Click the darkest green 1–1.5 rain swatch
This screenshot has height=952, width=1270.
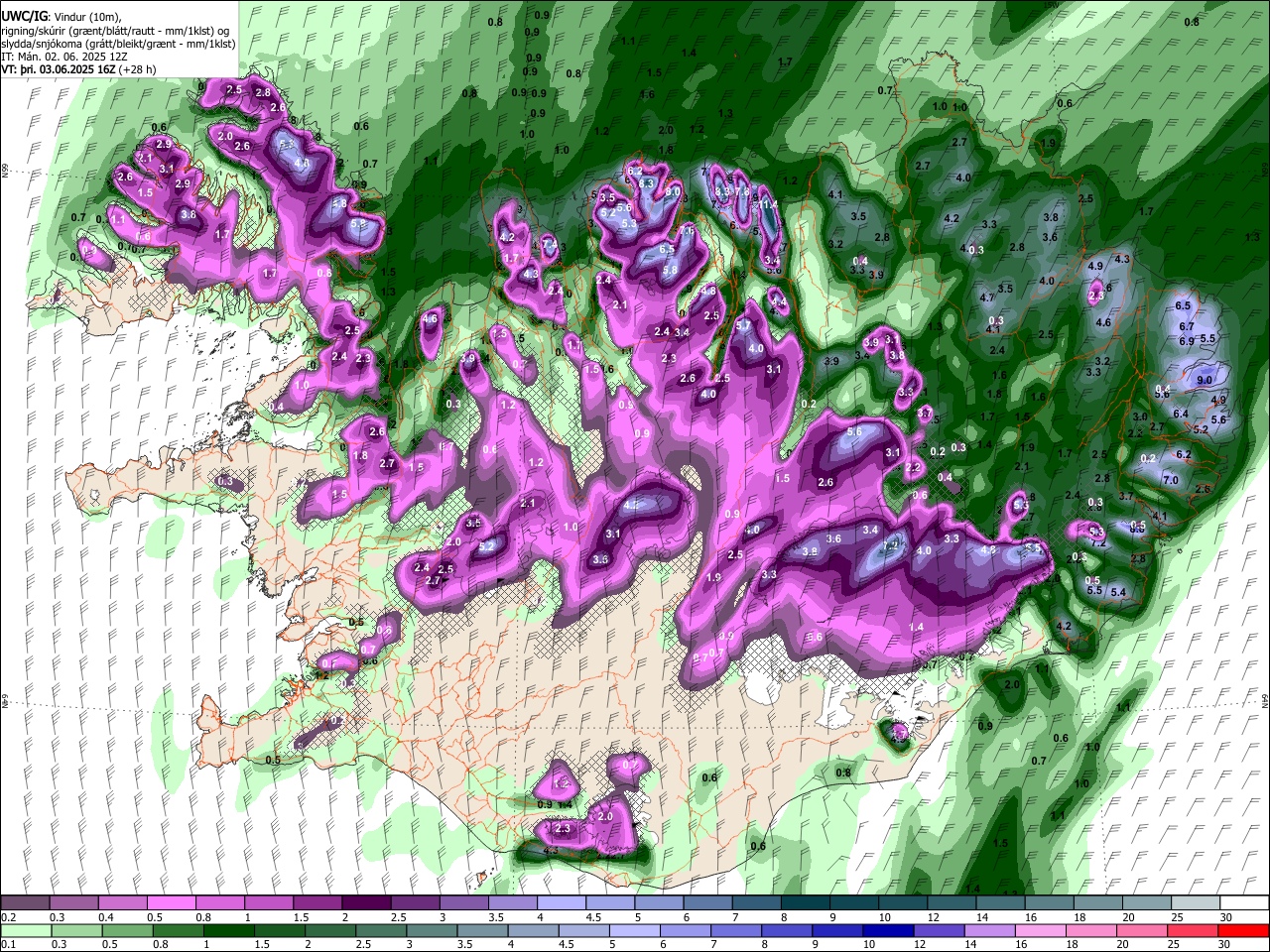point(229,930)
